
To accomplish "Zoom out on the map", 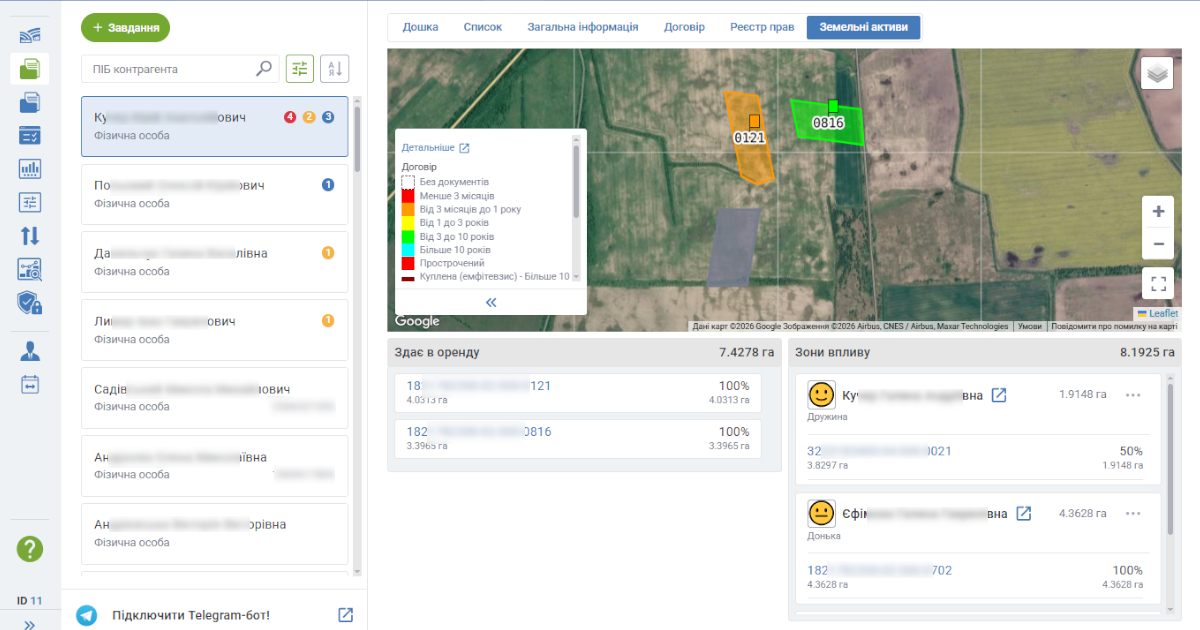I will tap(1158, 243).
